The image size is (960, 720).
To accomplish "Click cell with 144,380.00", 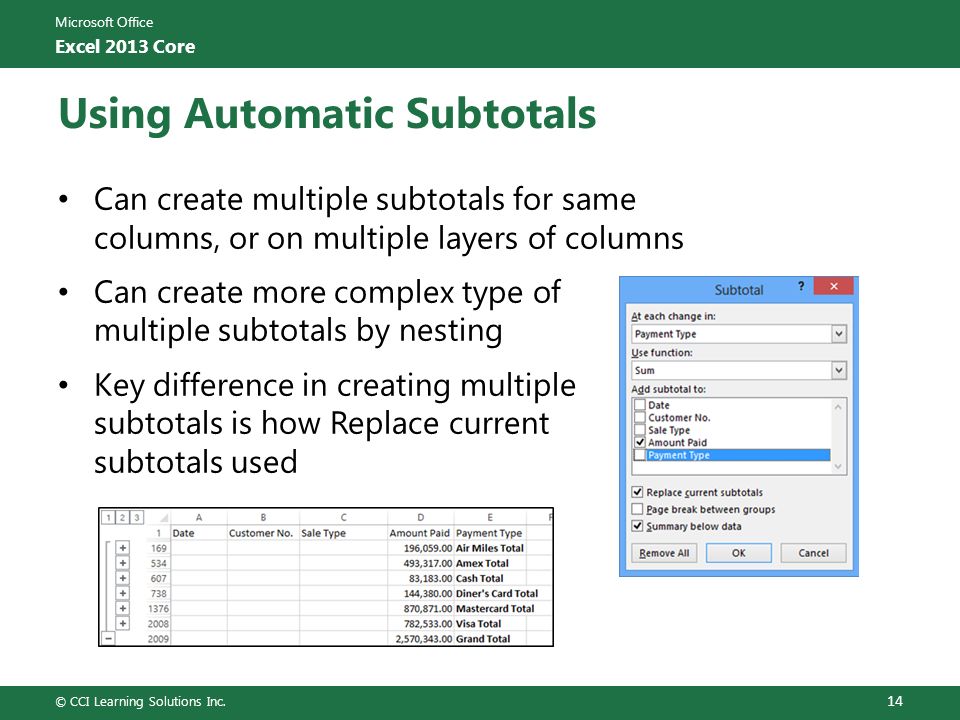I will (x=421, y=593).
